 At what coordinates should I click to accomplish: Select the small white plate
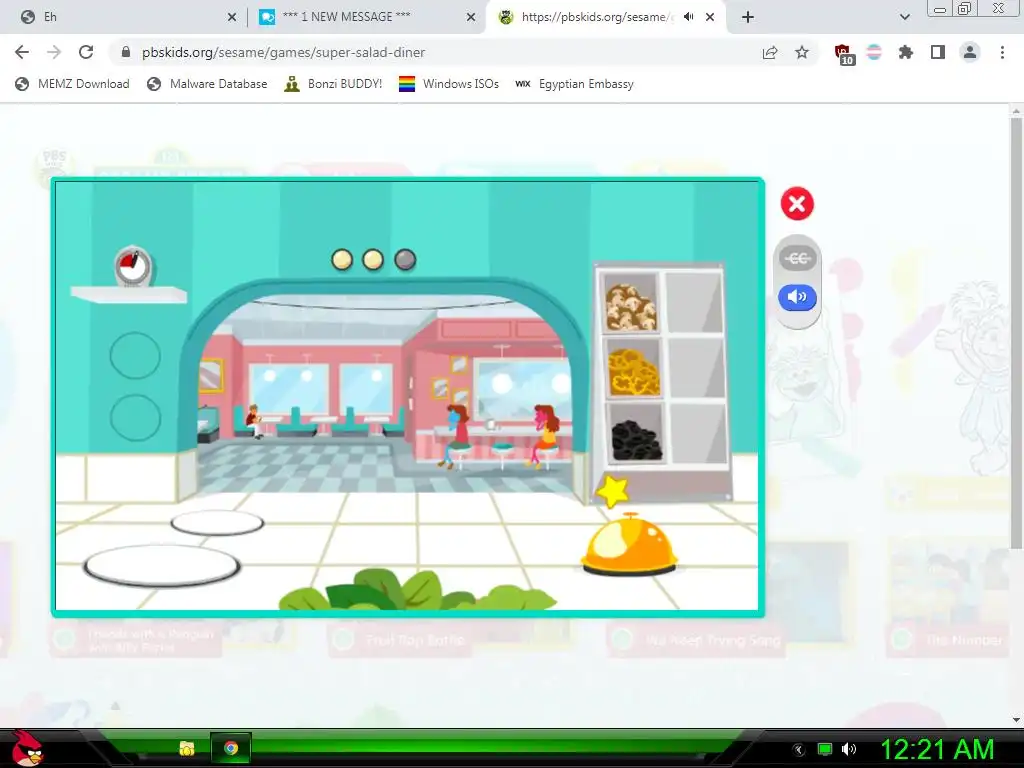click(x=217, y=523)
